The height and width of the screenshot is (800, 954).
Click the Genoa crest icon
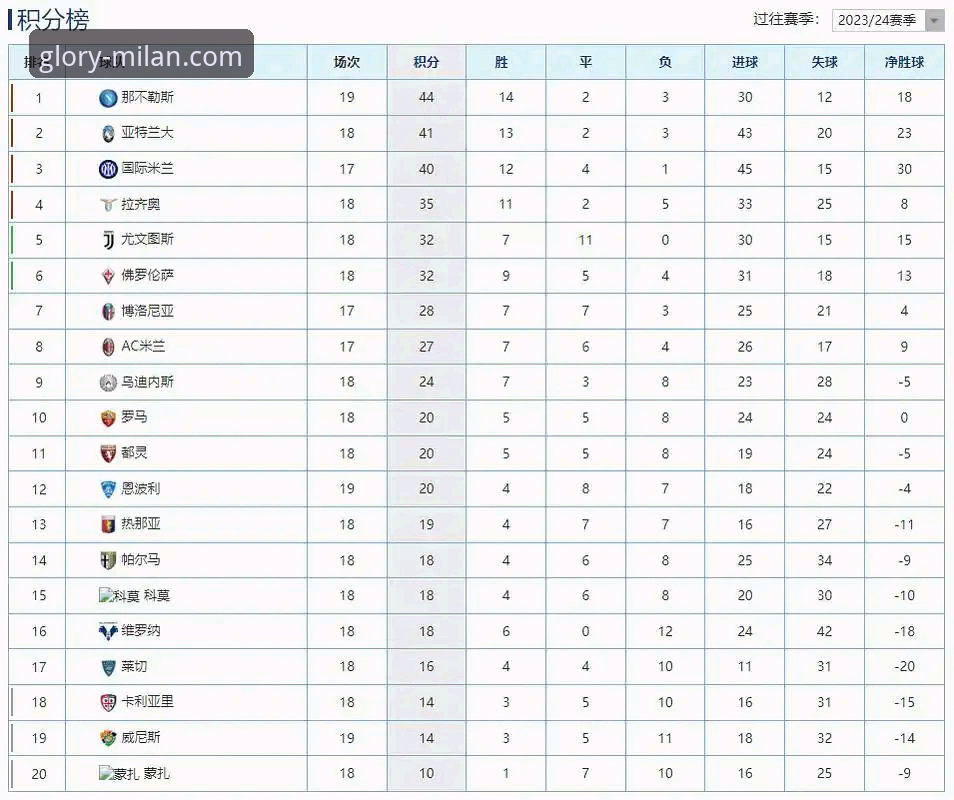click(108, 525)
